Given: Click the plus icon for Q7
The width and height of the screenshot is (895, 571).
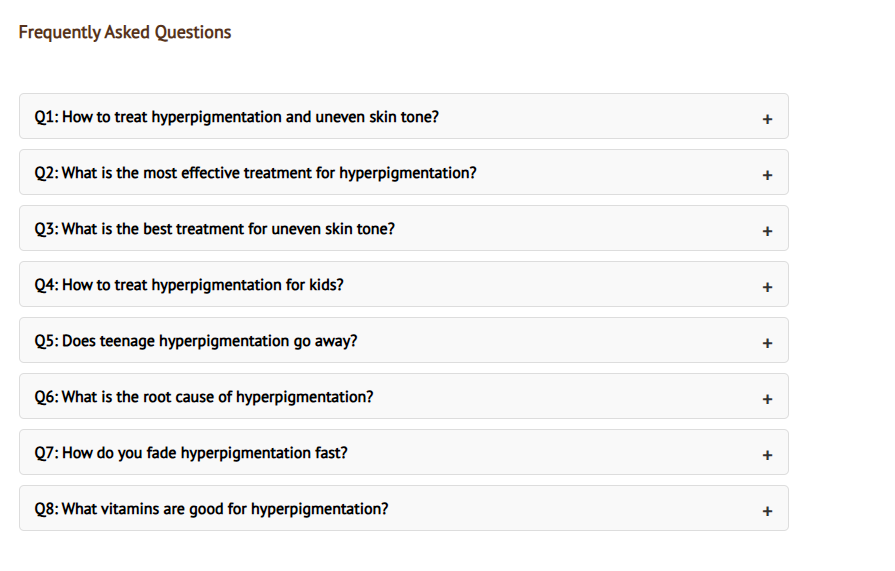Looking at the screenshot, I should point(767,455).
